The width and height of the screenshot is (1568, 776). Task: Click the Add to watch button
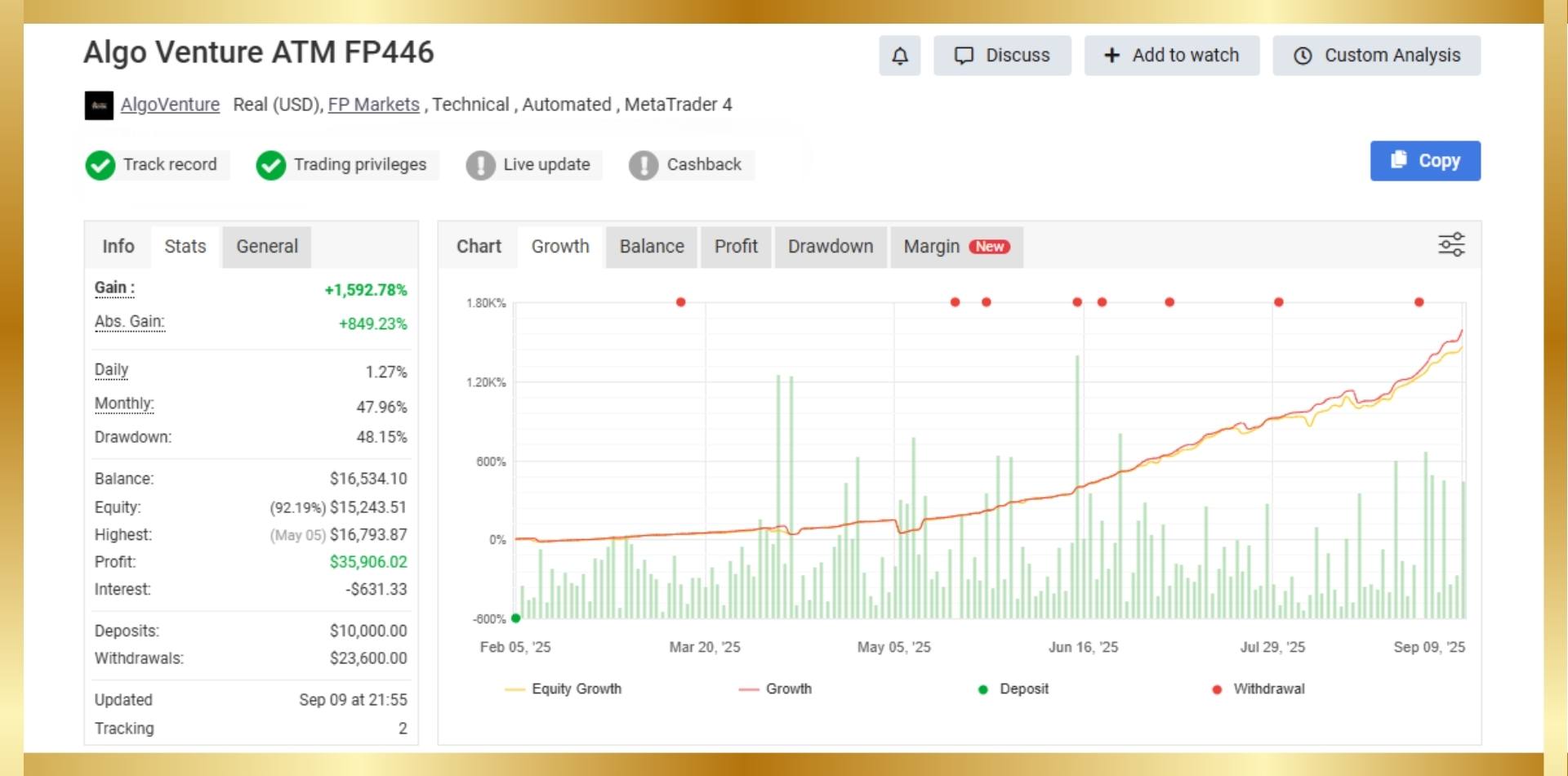[1171, 56]
